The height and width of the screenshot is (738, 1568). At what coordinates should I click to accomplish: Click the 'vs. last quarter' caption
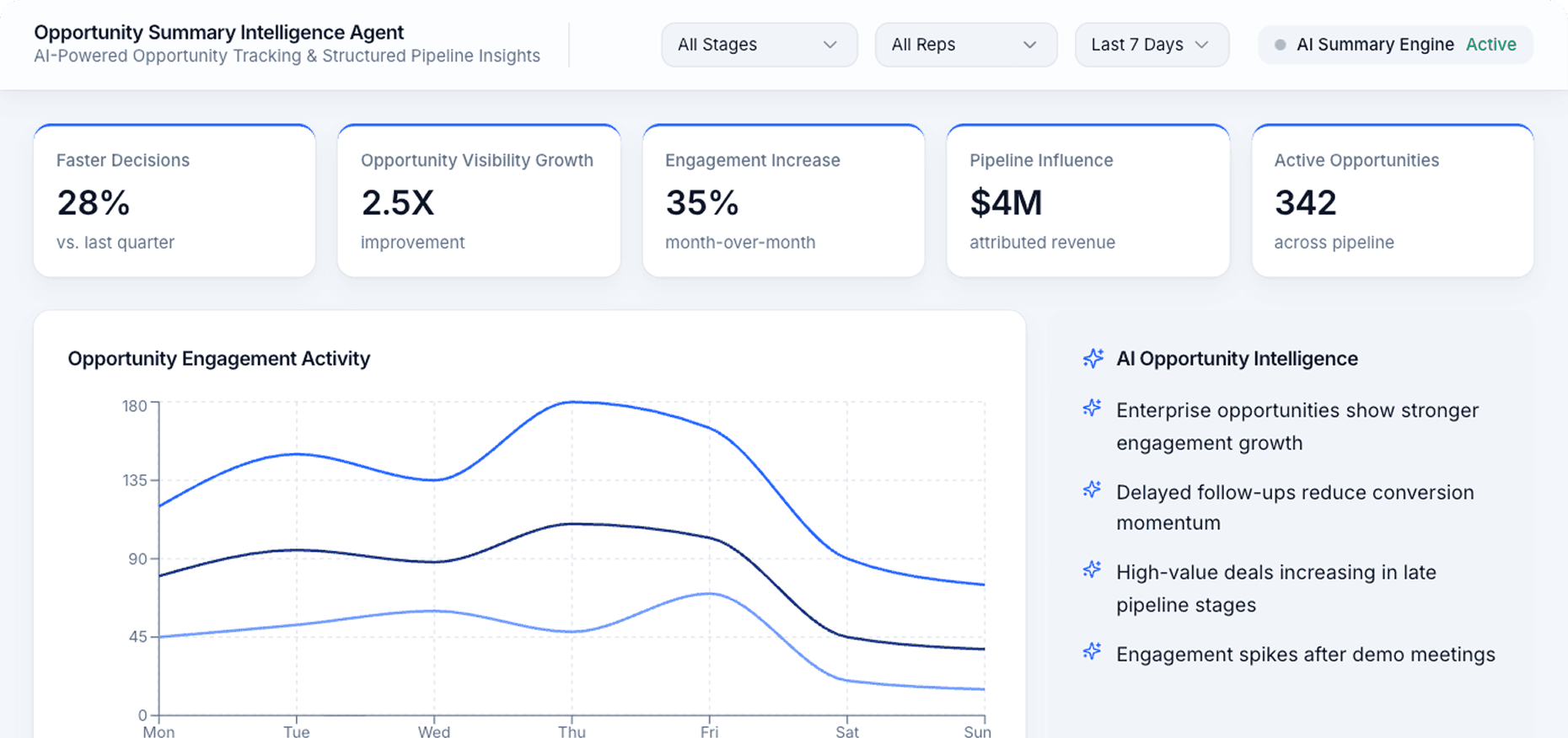[x=115, y=243]
